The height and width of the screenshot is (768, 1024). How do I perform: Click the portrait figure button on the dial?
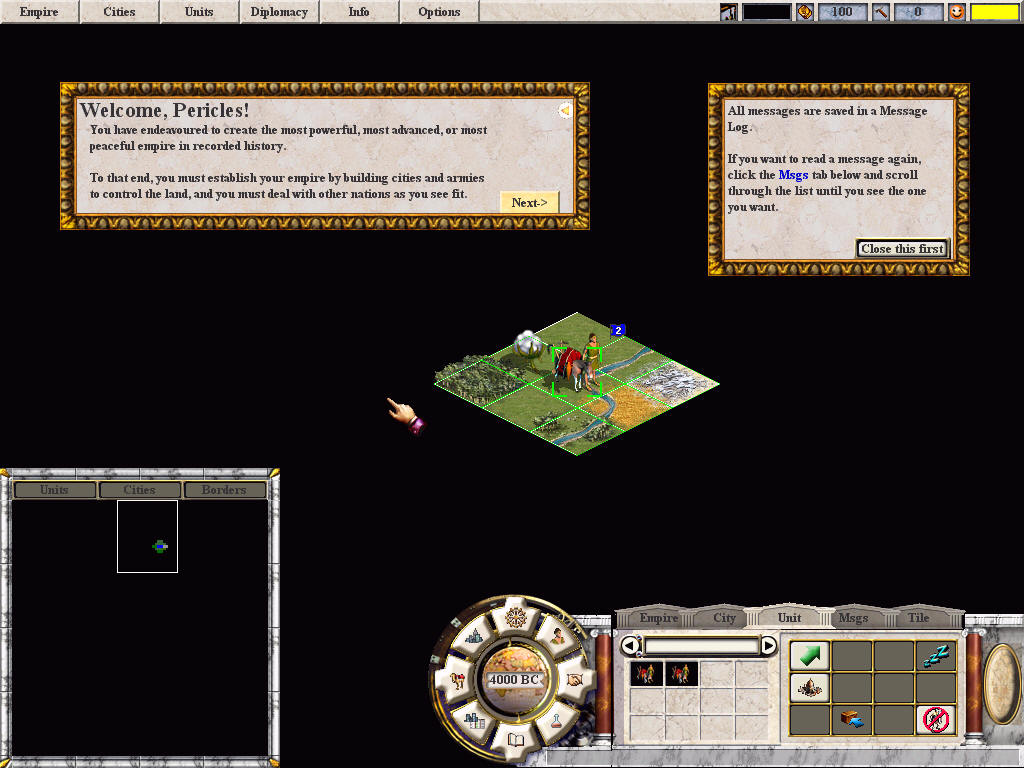pyautogui.click(x=557, y=635)
